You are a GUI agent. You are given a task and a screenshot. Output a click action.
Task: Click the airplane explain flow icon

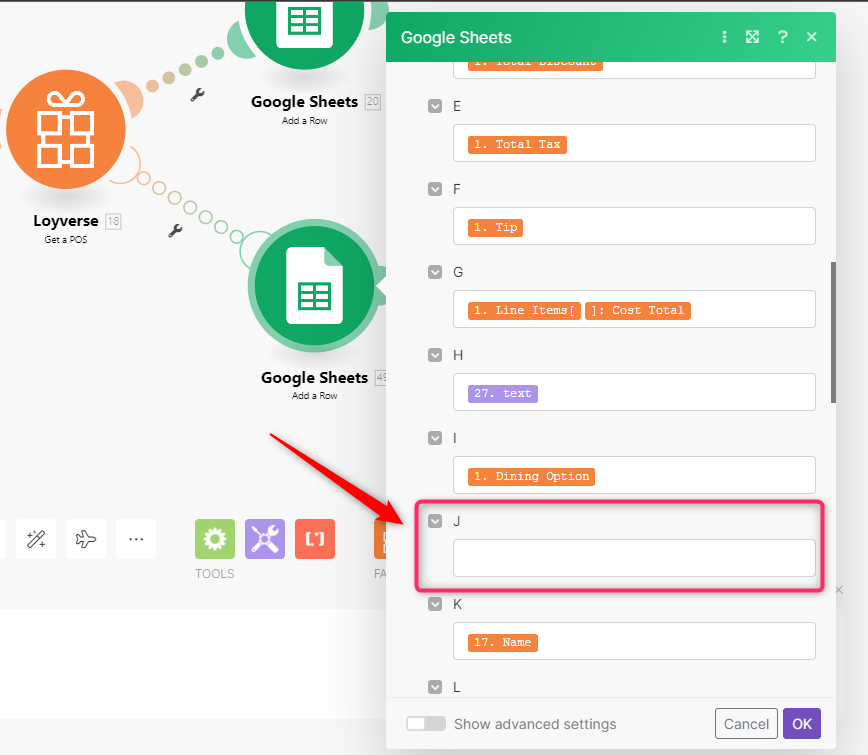pos(86,539)
